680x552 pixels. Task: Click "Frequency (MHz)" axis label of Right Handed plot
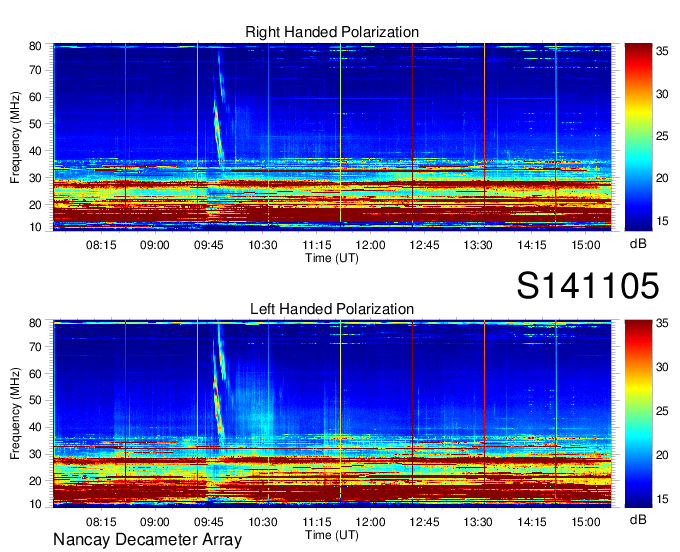[15, 137]
